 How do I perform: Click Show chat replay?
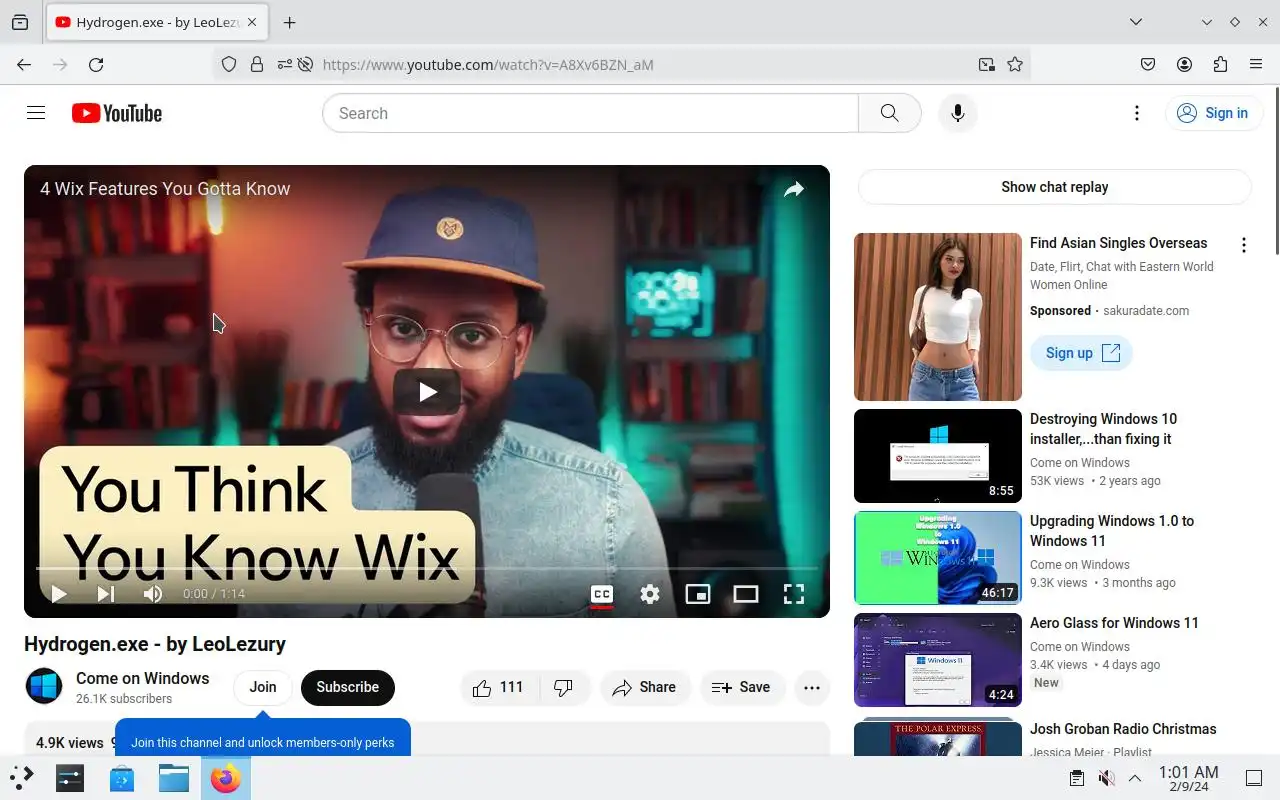pyautogui.click(x=1055, y=187)
